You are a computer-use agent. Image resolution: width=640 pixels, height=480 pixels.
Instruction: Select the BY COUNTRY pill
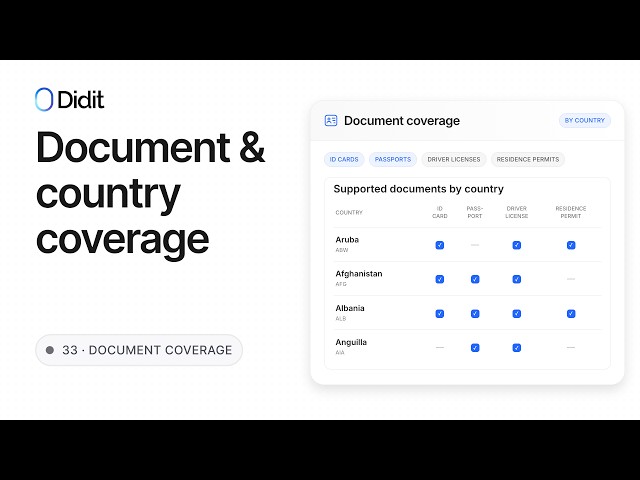584,120
